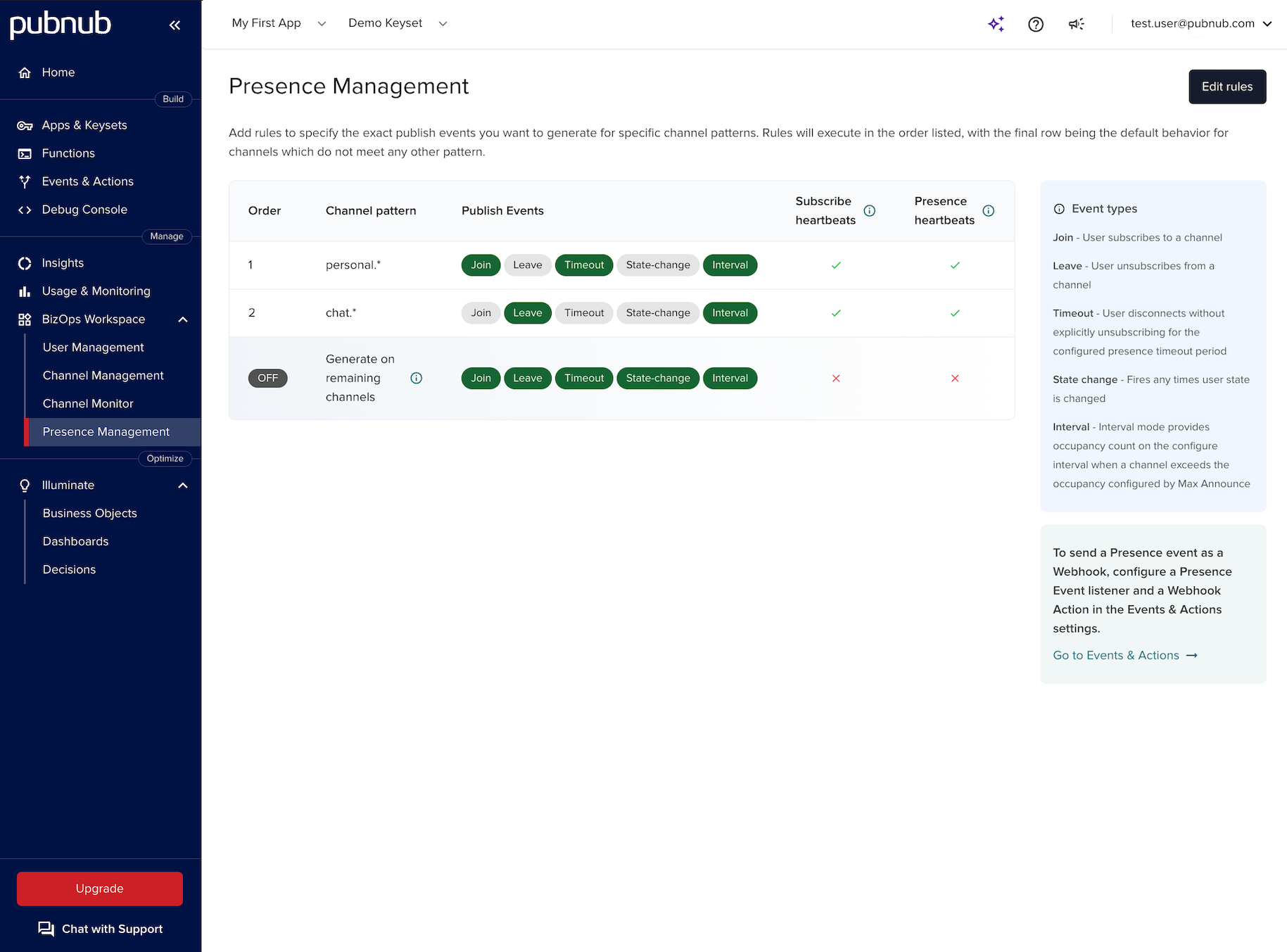Select Presence Management in sidebar
The width and height of the screenshot is (1287, 952).
pyautogui.click(x=113, y=432)
